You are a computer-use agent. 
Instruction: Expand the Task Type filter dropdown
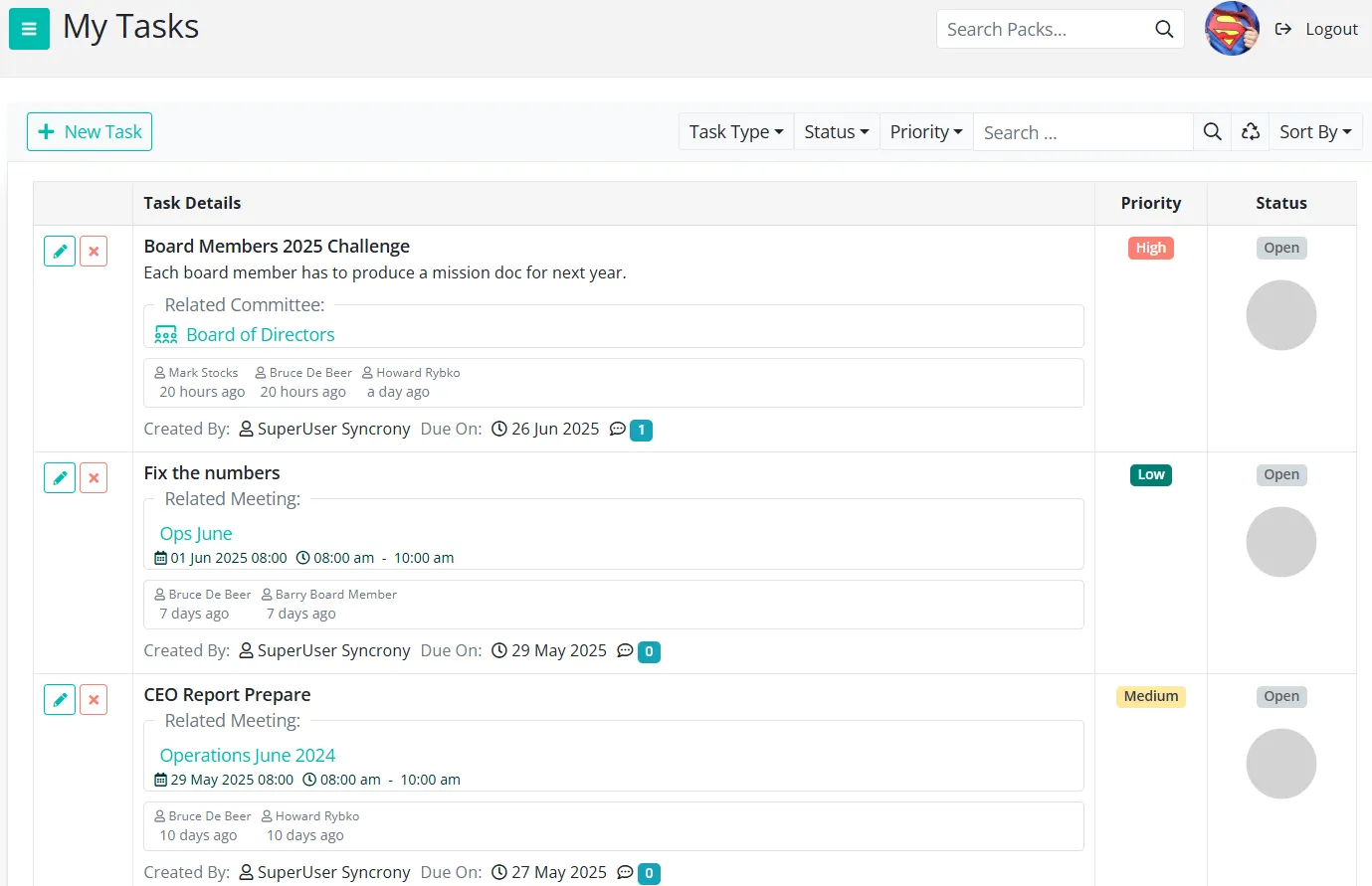(x=735, y=132)
